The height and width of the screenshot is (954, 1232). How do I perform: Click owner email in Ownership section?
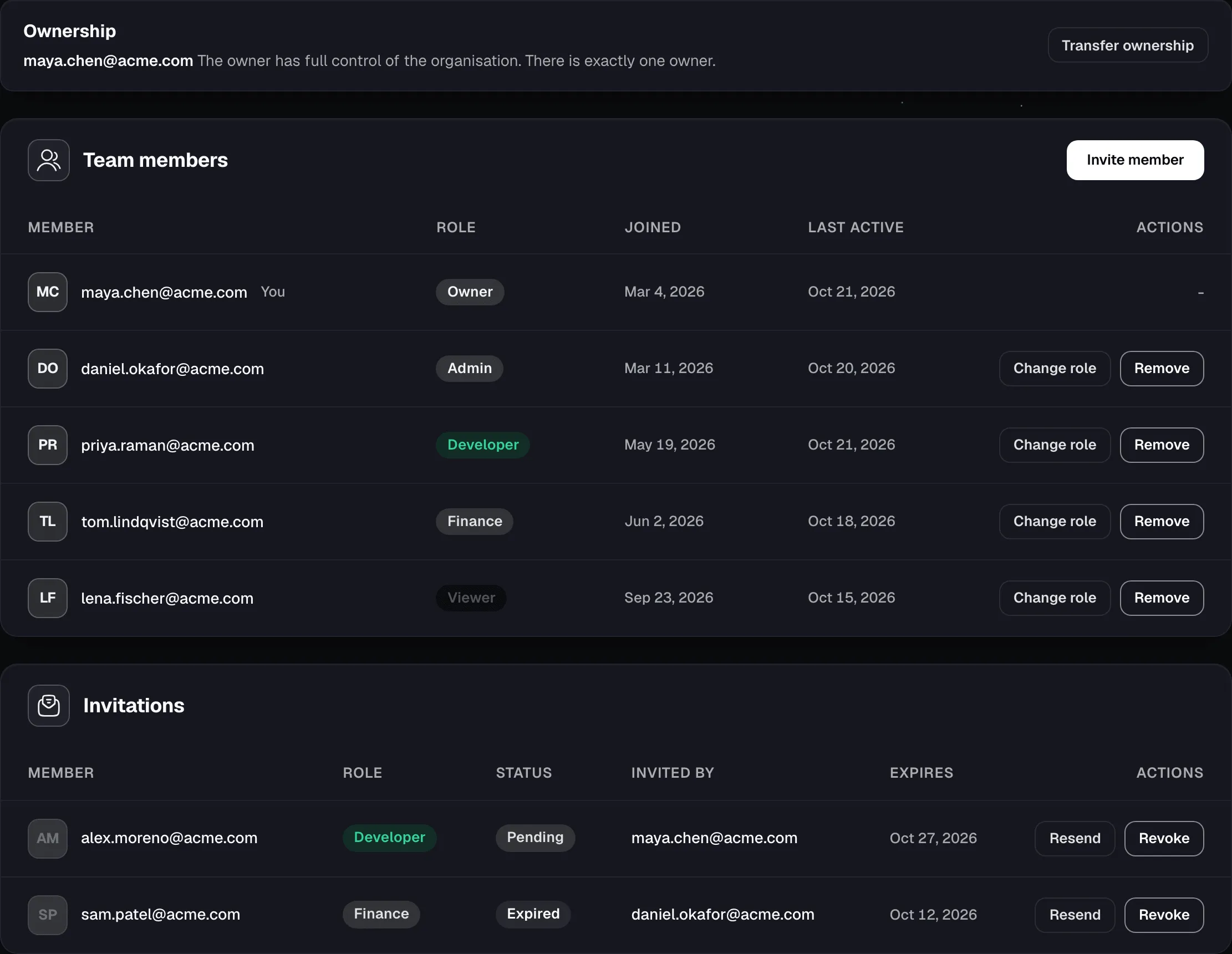click(x=108, y=61)
